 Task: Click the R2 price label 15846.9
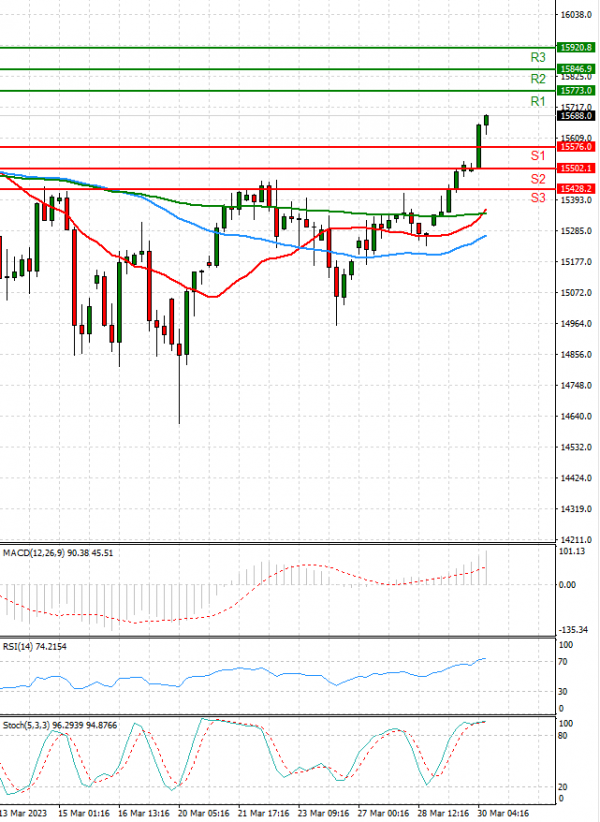[x=575, y=69]
